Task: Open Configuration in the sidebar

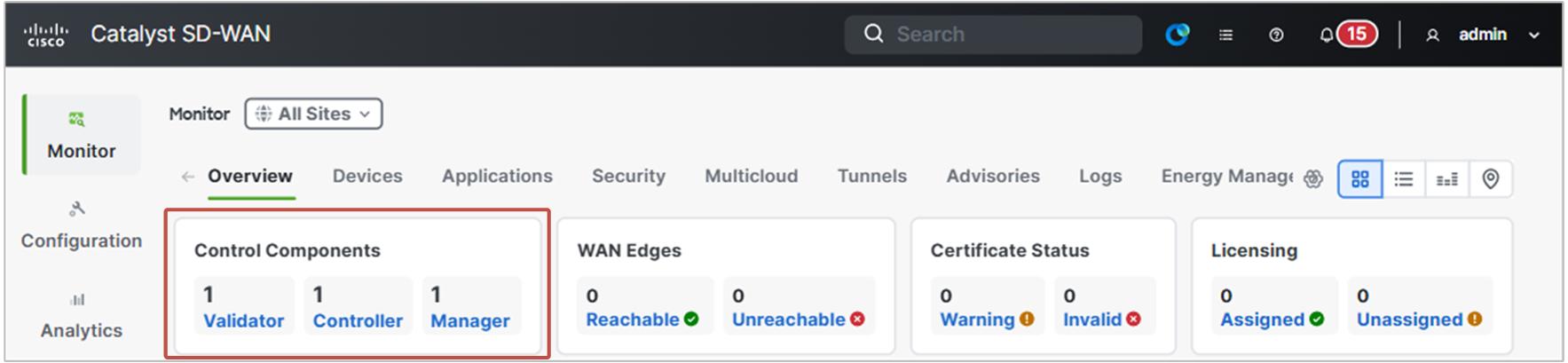Action: pyautogui.click(x=82, y=225)
